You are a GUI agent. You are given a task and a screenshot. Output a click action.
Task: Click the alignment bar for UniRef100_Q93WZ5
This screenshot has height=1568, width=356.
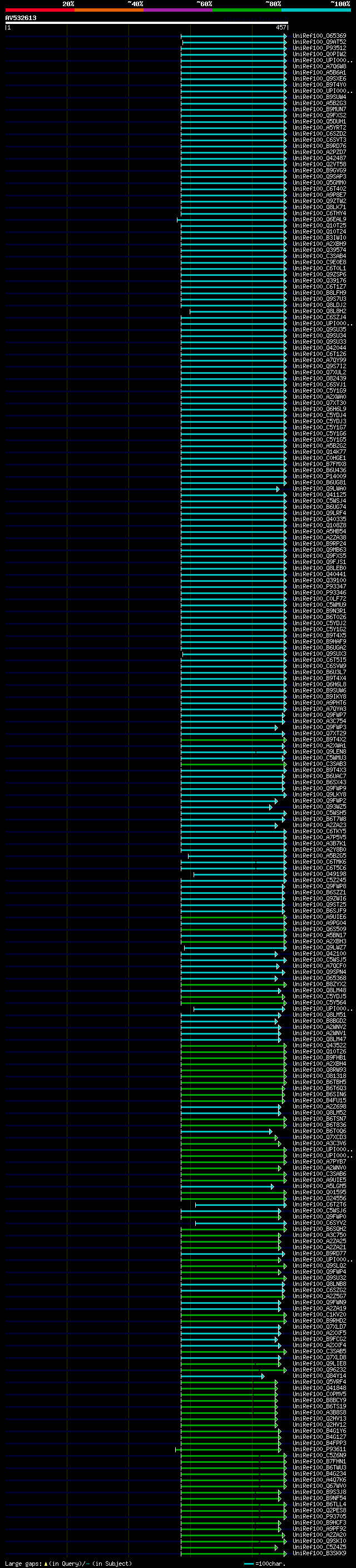coord(226,807)
